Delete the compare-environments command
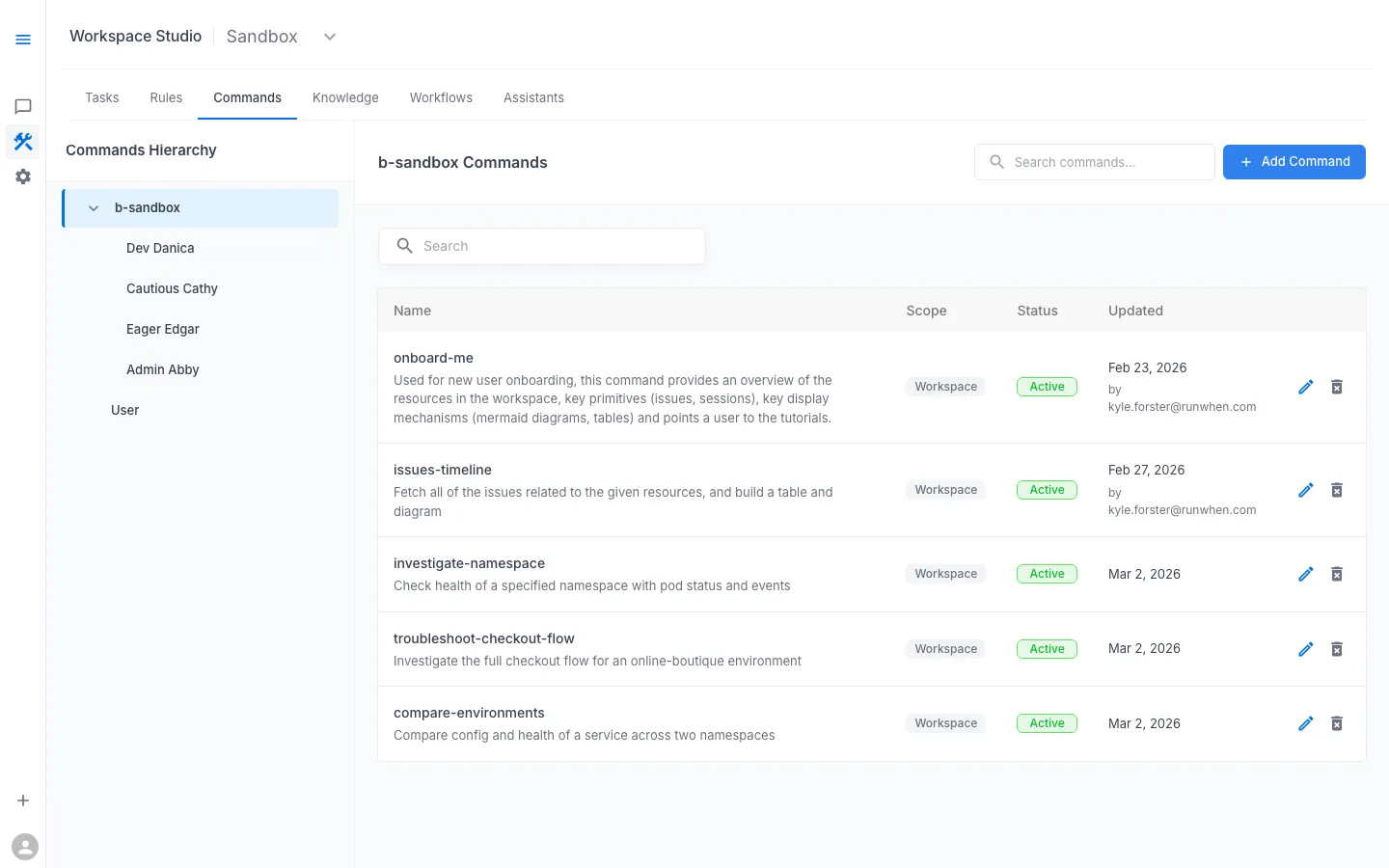This screenshot has height=868, width=1389. click(1337, 723)
